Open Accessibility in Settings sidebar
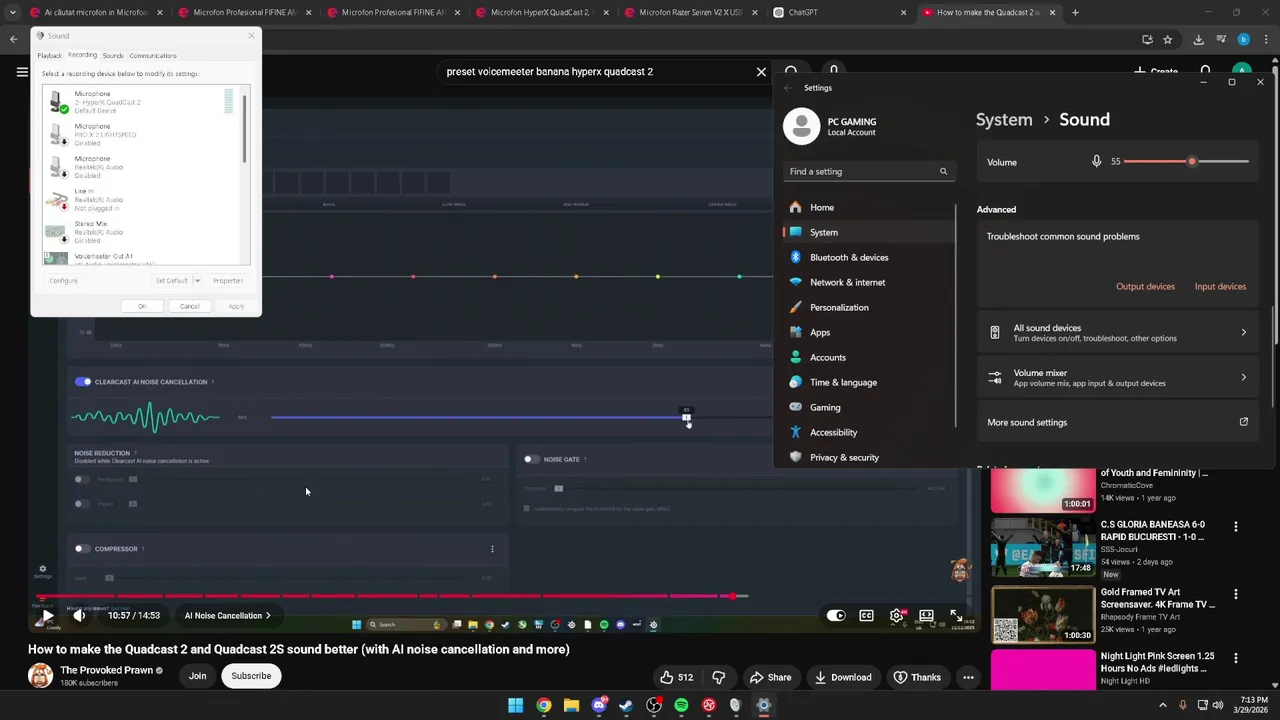Viewport: 1280px width, 720px height. (869, 432)
